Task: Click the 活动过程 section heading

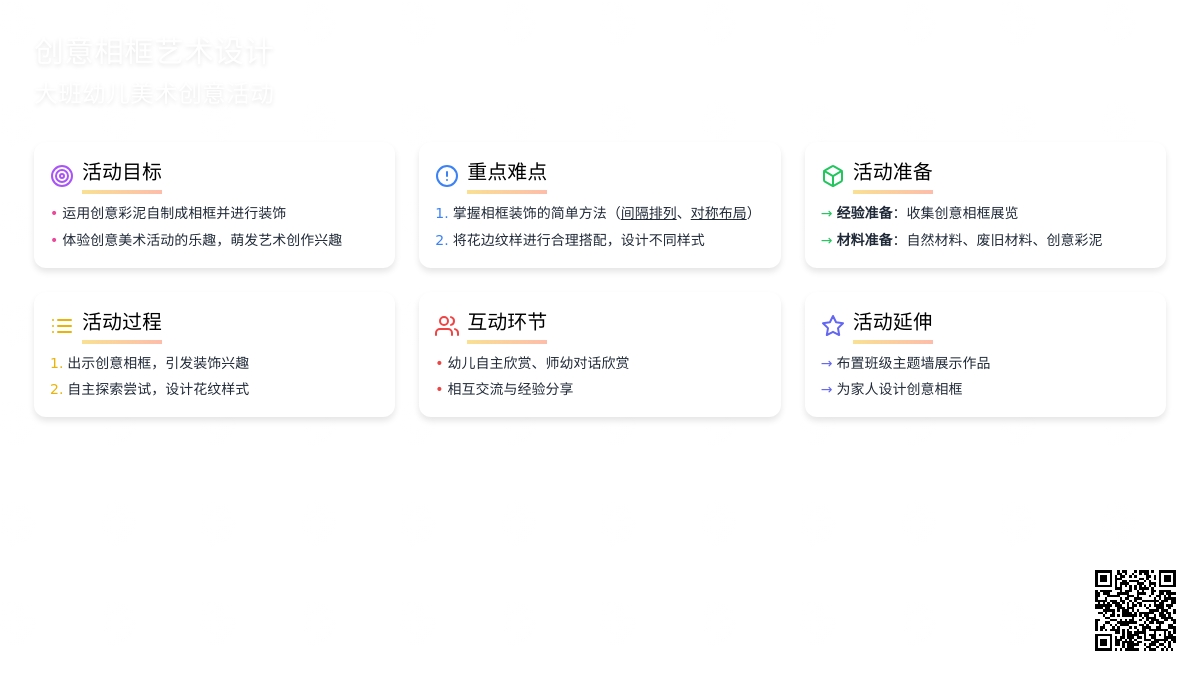Action: point(122,322)
